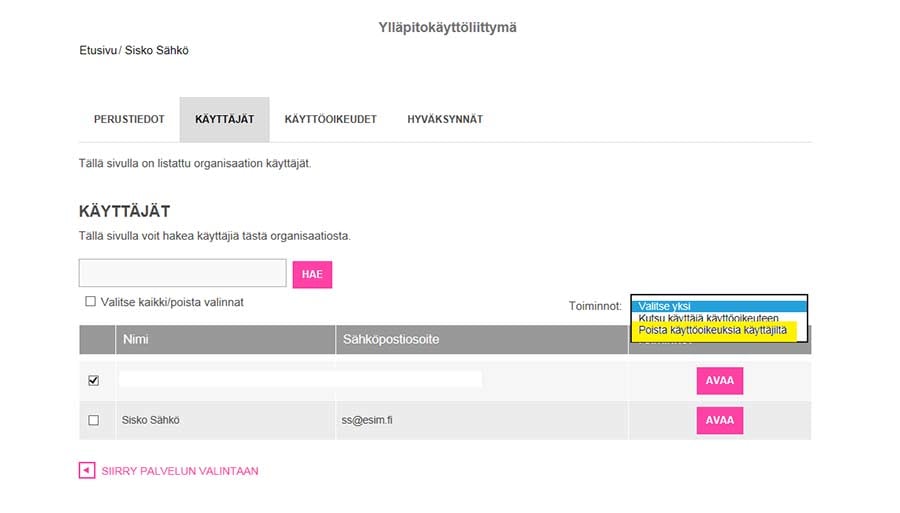Focus the user search input field

(183, 273)
